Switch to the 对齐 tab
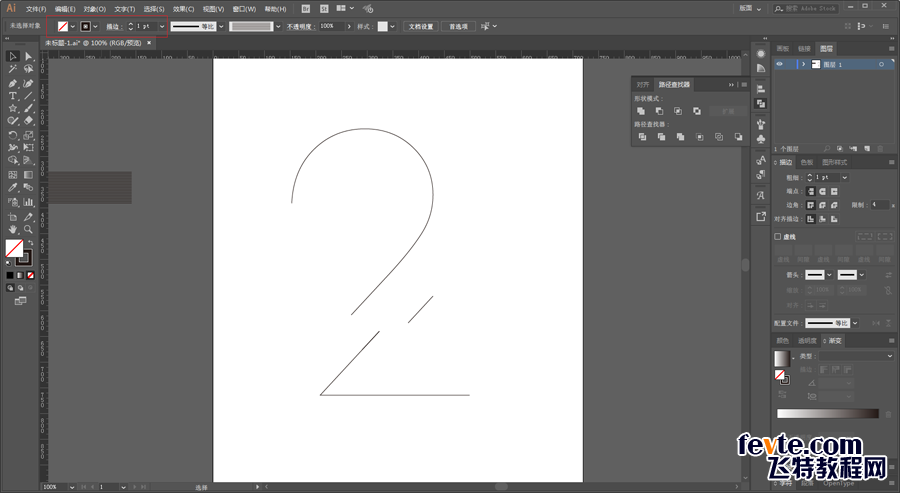 pos(643,84)
